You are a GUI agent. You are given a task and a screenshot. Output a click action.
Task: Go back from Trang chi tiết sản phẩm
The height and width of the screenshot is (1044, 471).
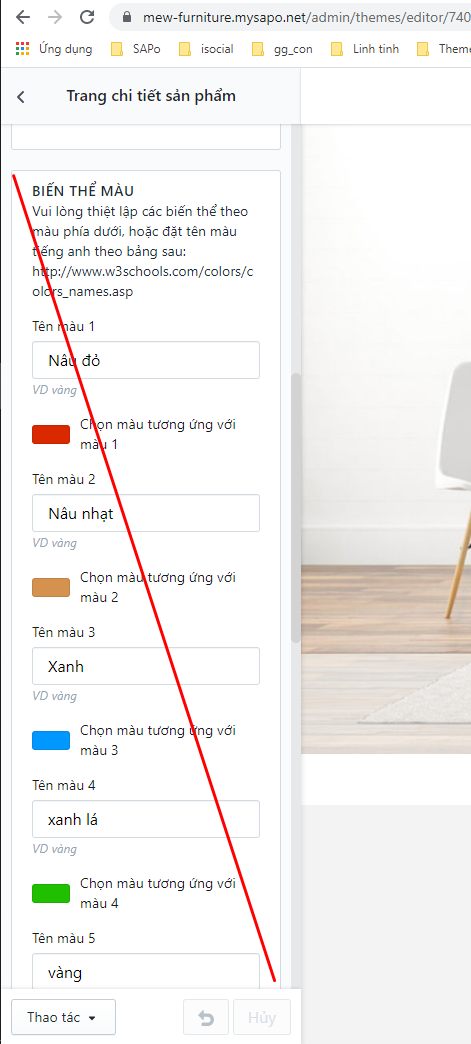21,97
